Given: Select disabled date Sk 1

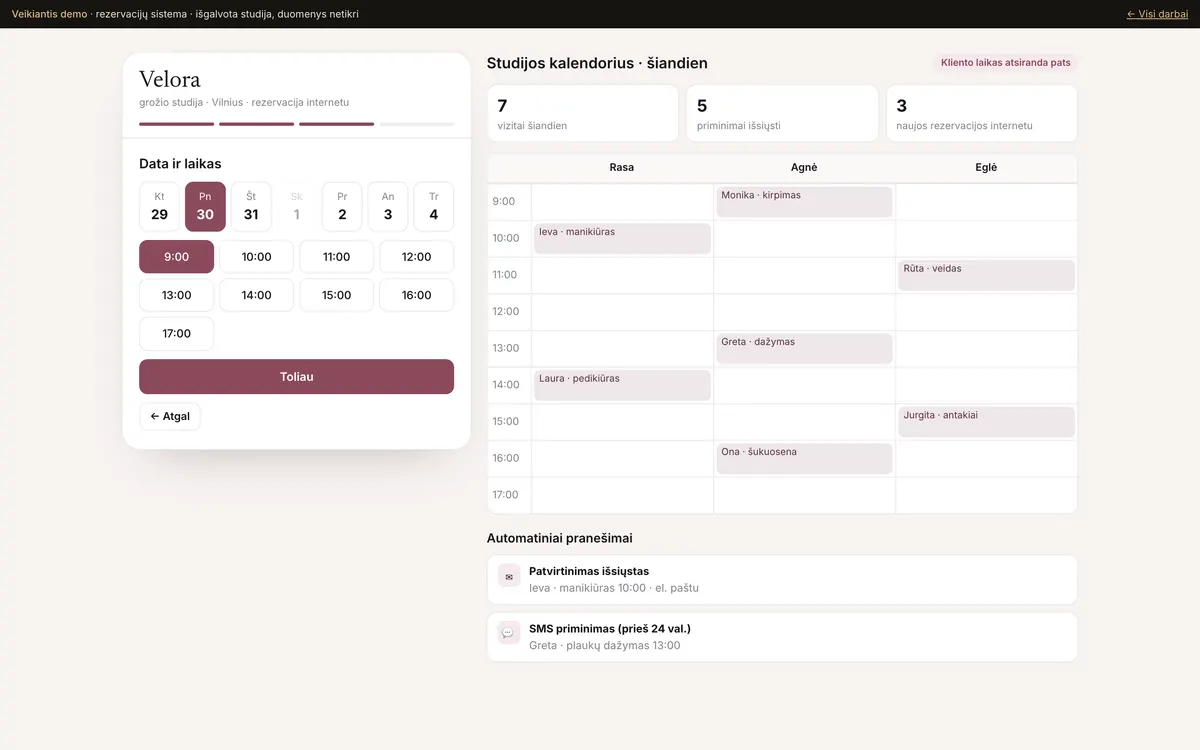Looking at the screenshot, I should 297,207.
